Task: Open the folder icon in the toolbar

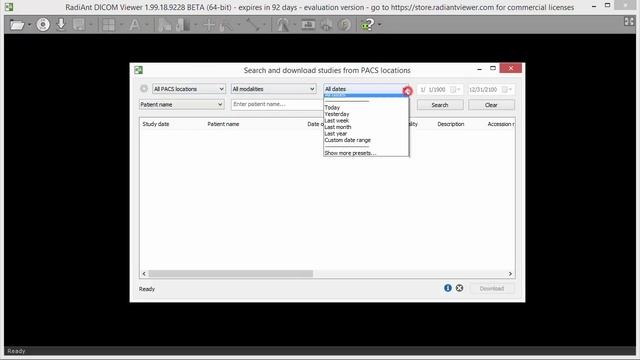Action: [16, 25]
